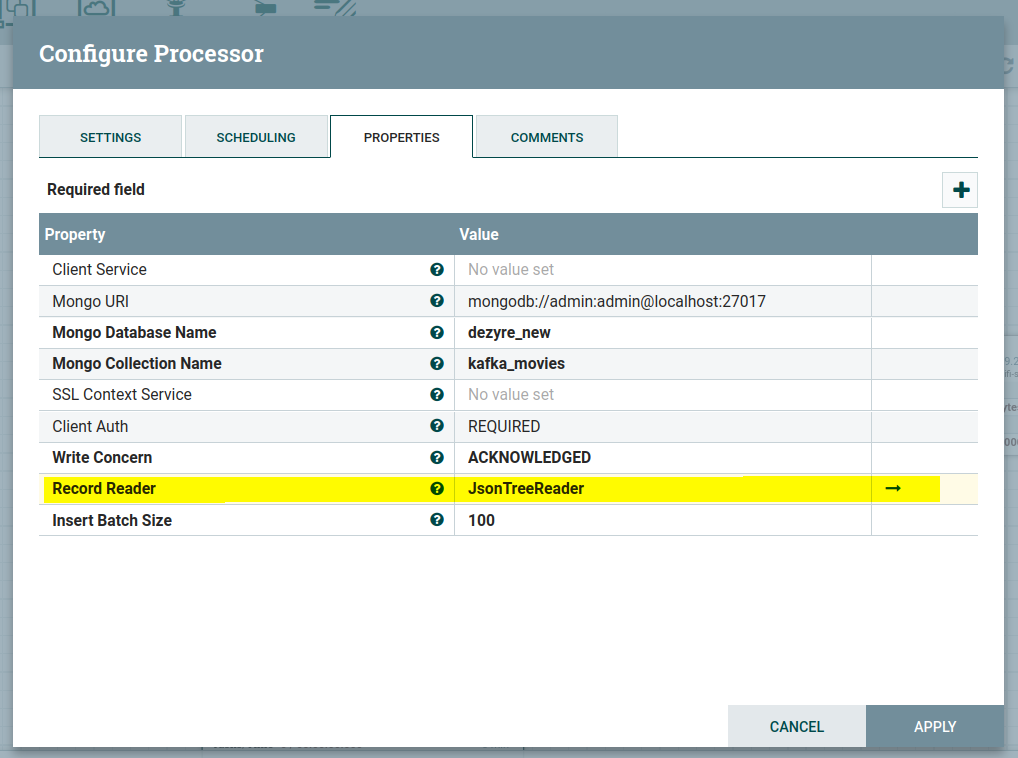The height and width of the screenshot is (758, 1018).
Task: Edit the Mongo URI value field
Action: coord(662,301)
